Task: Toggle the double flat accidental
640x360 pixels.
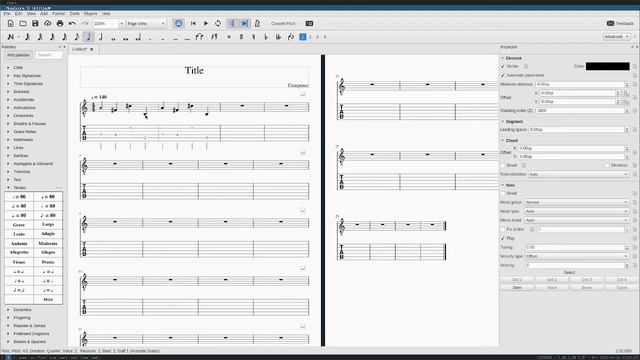Action: 278,37
